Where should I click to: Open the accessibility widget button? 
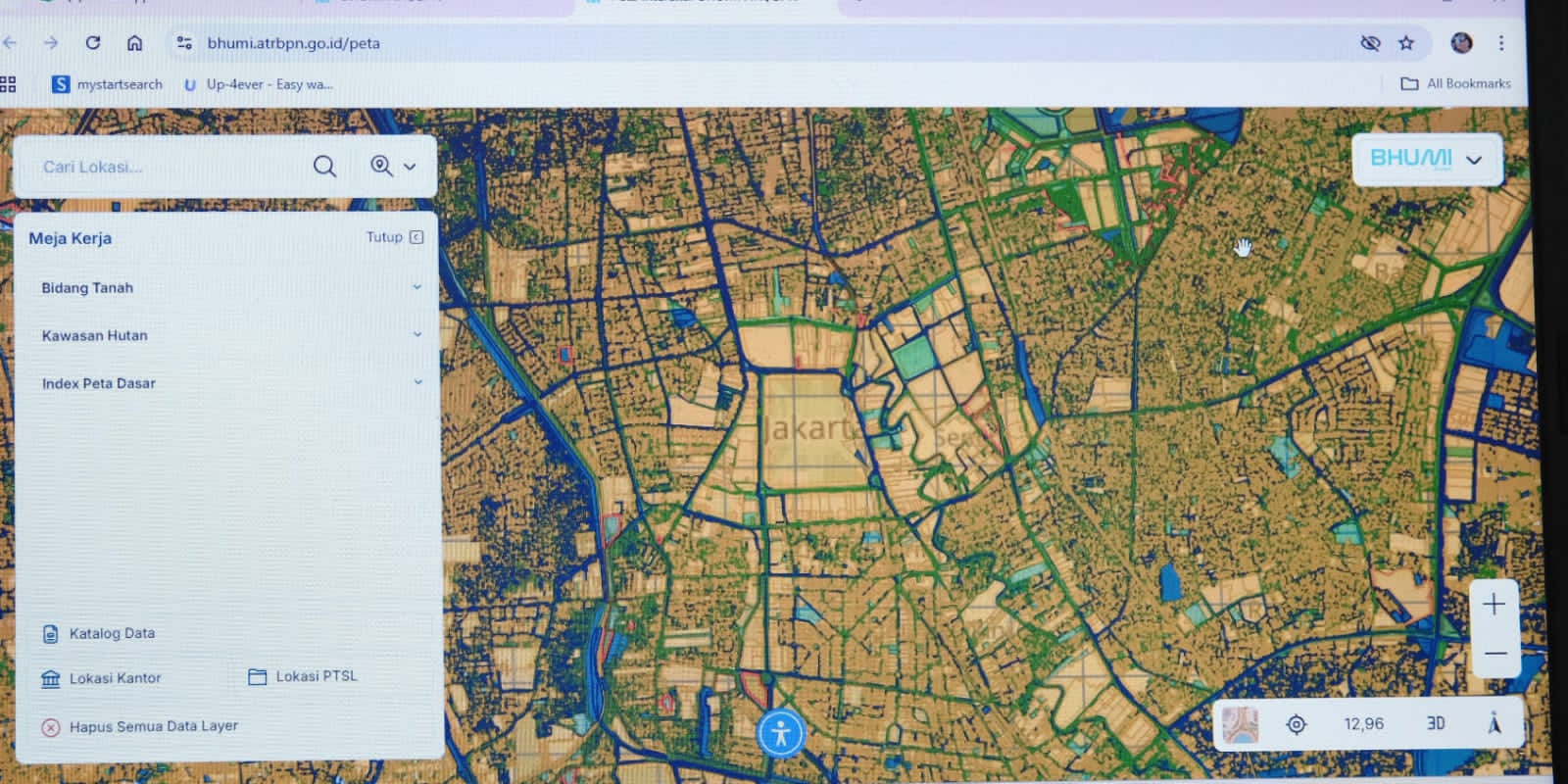point(781,733)
